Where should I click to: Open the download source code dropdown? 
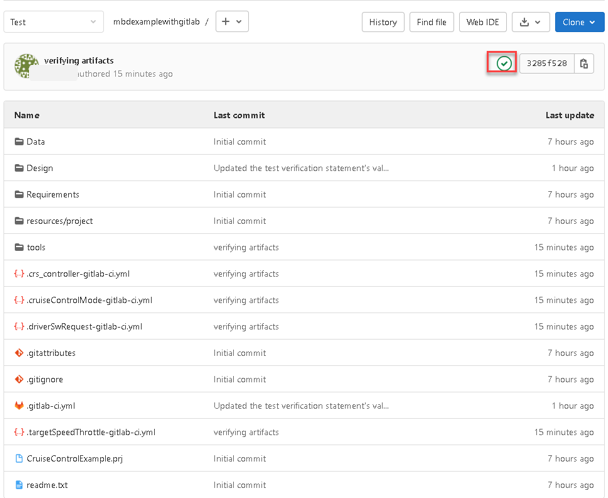click(530, 22)
